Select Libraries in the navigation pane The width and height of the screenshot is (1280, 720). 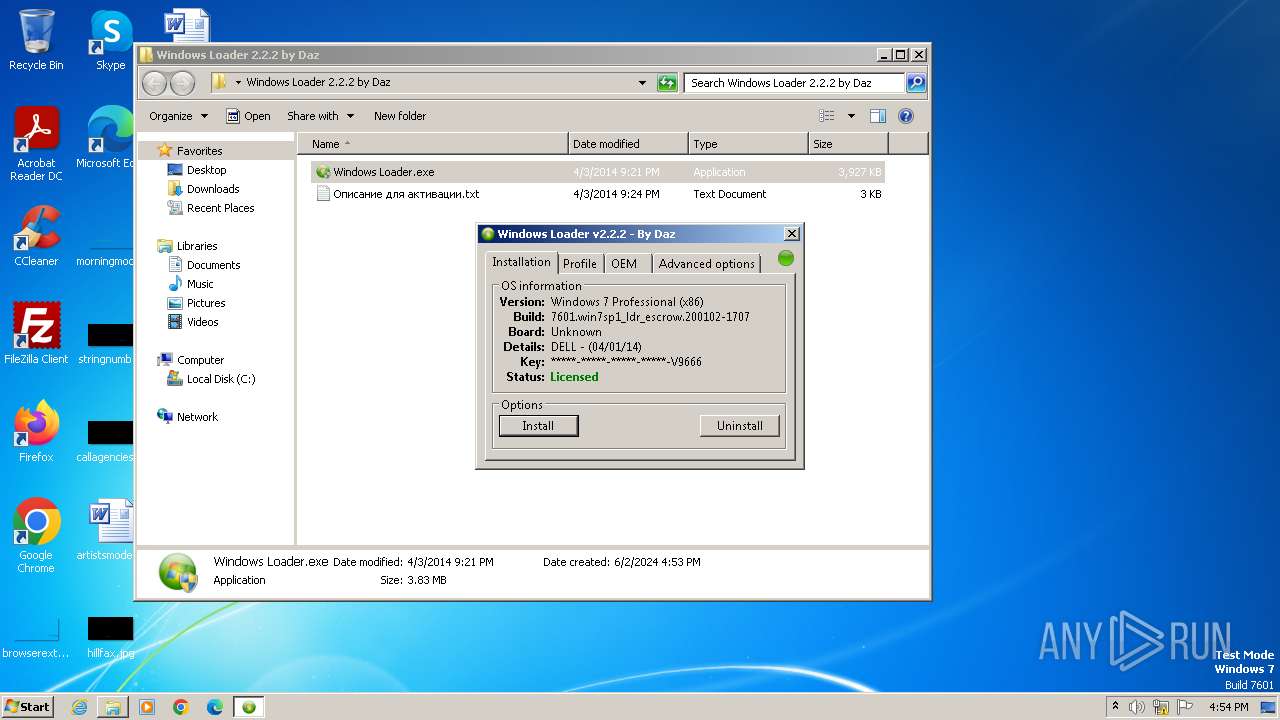(197, 246)
